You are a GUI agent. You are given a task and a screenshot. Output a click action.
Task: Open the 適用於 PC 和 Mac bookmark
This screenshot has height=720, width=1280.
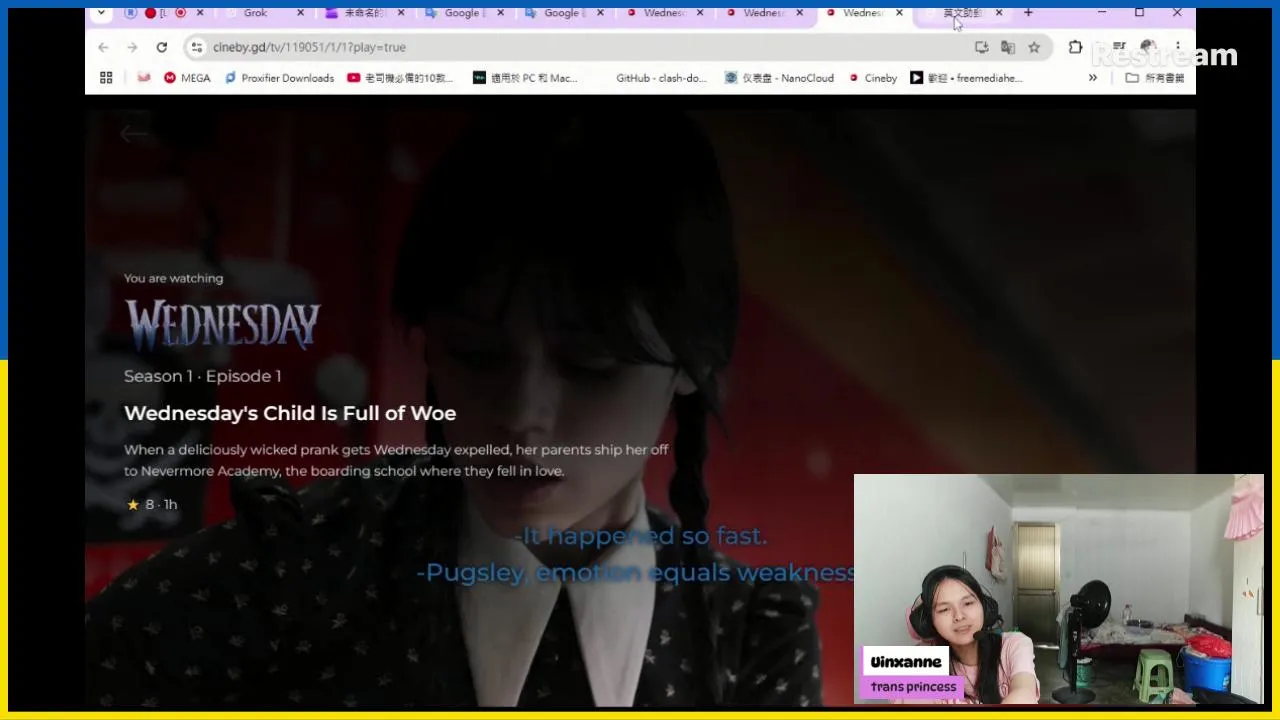pos(525,78)
